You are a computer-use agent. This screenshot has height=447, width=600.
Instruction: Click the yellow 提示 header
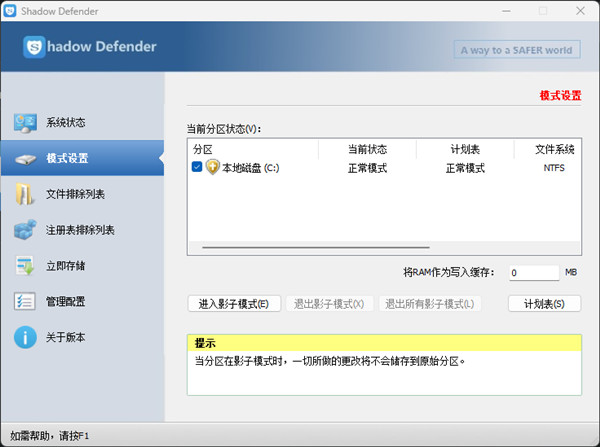click(384, 343)
